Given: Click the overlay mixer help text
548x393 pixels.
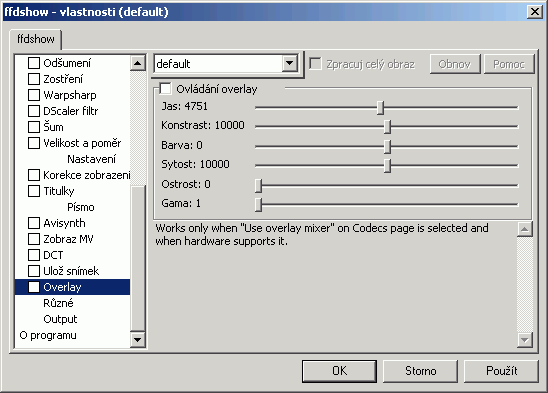Looking at the screenshot, I should pos(322,235).
